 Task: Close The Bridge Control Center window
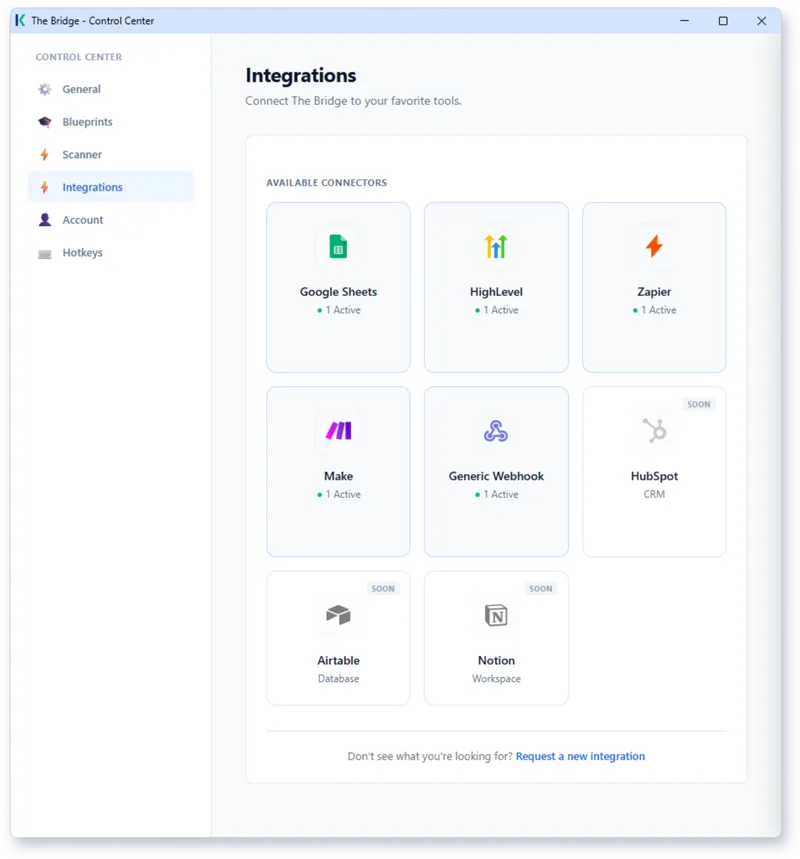pyautogui.click(x=762, y=21)
